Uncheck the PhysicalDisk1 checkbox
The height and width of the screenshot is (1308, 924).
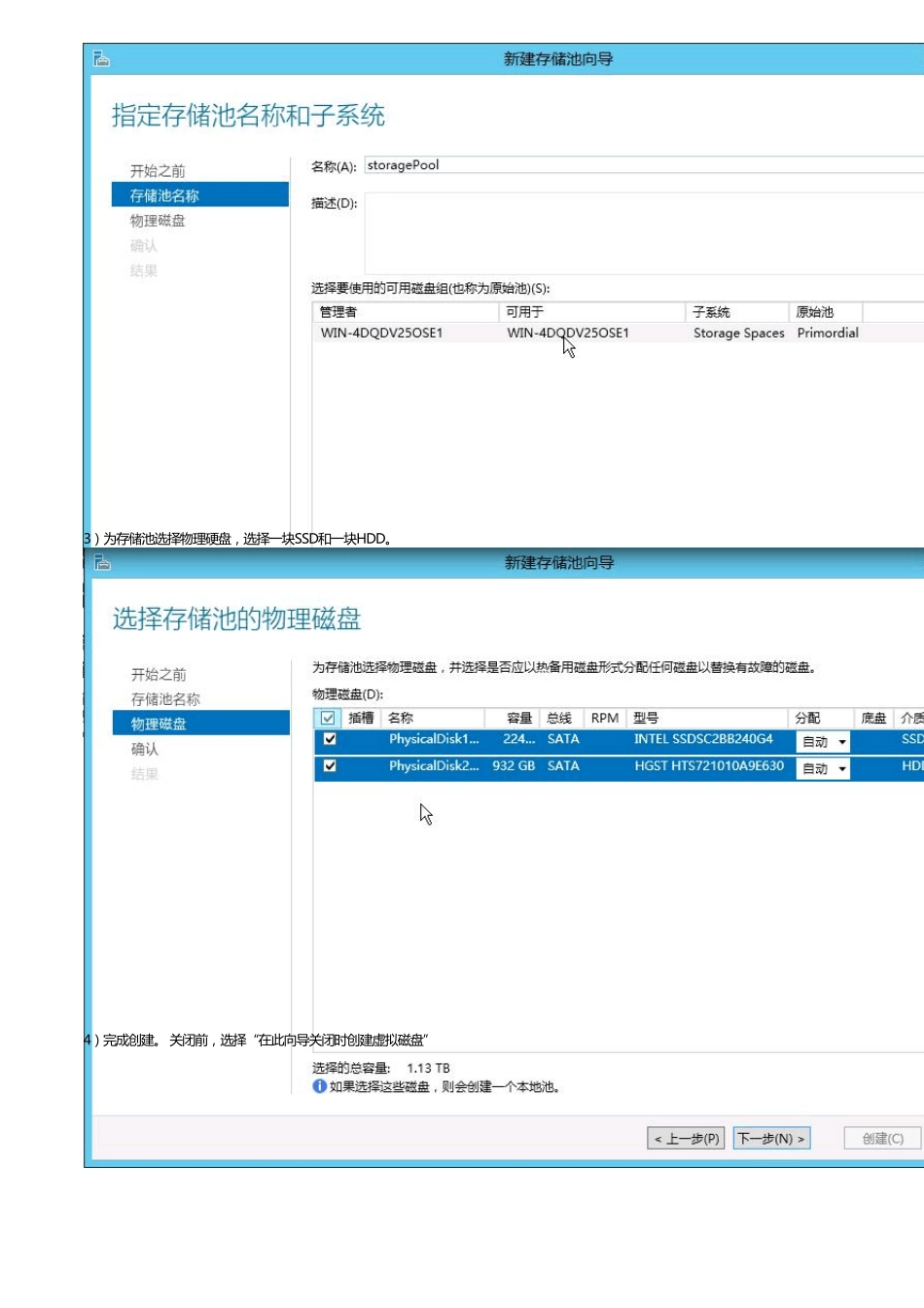(x=330, y=739)
